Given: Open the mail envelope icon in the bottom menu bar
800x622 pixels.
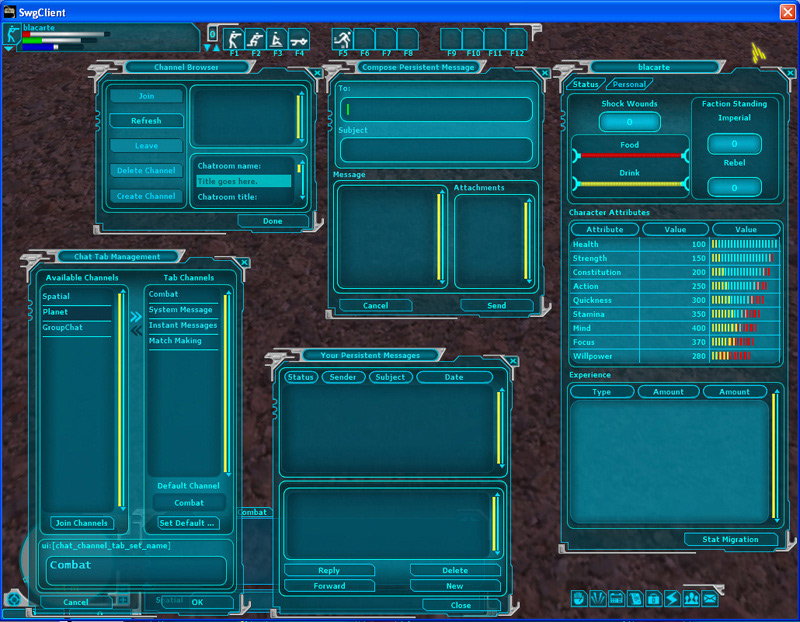Looking at the screenshot, I should tap(710, 598).
